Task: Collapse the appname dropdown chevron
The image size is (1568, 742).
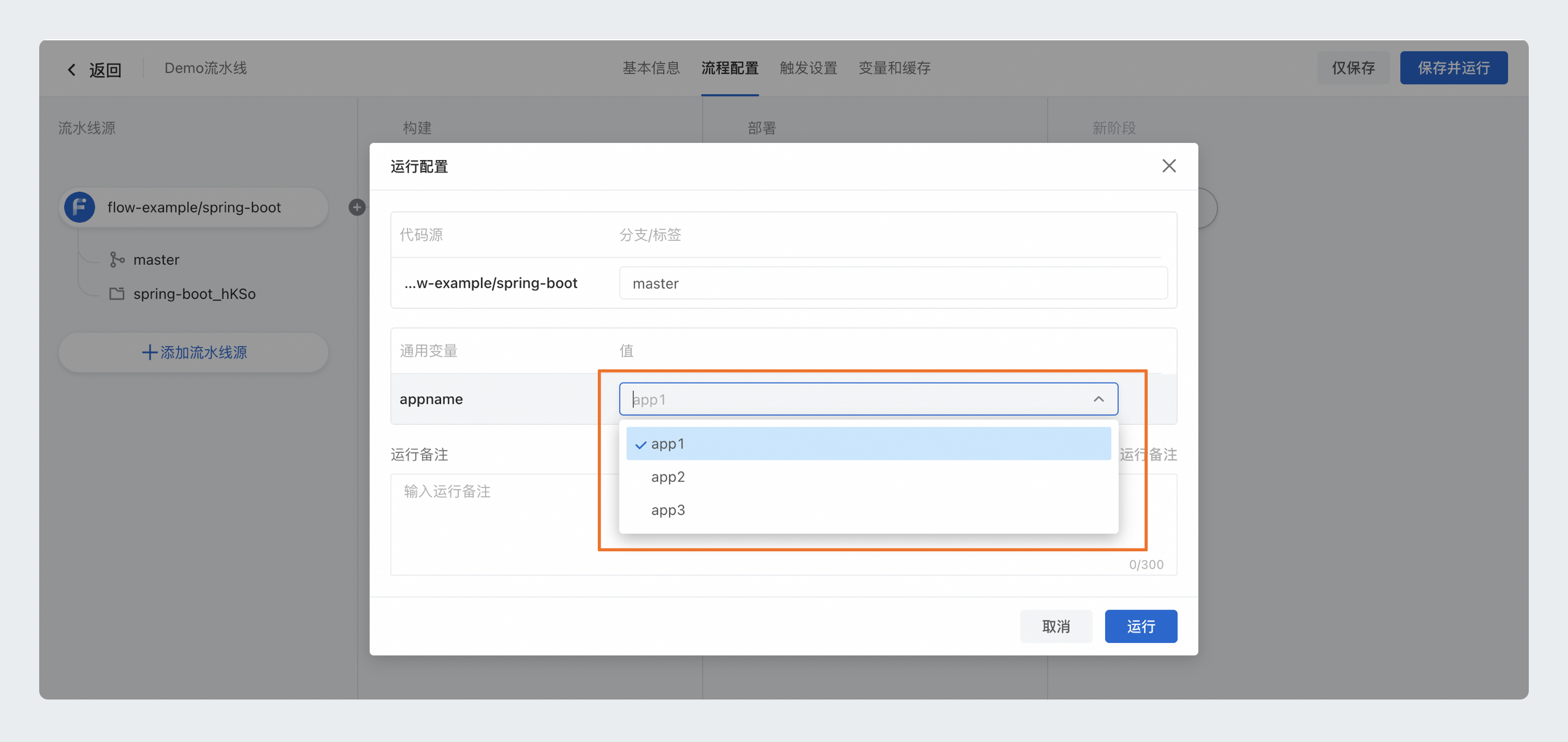Action: pos(1098,399)
